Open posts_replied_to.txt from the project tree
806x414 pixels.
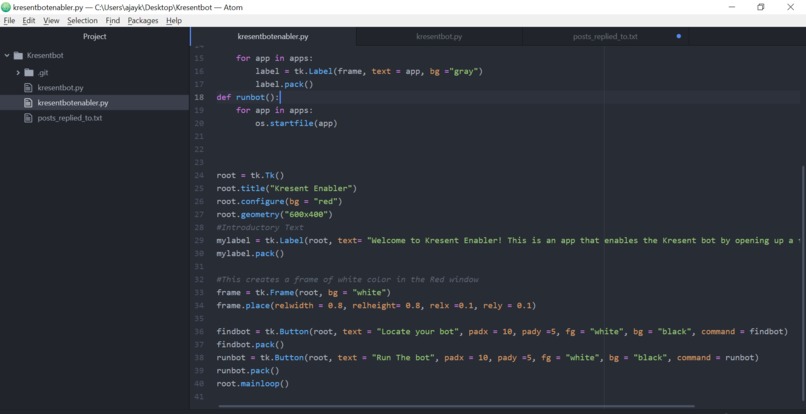70,118
